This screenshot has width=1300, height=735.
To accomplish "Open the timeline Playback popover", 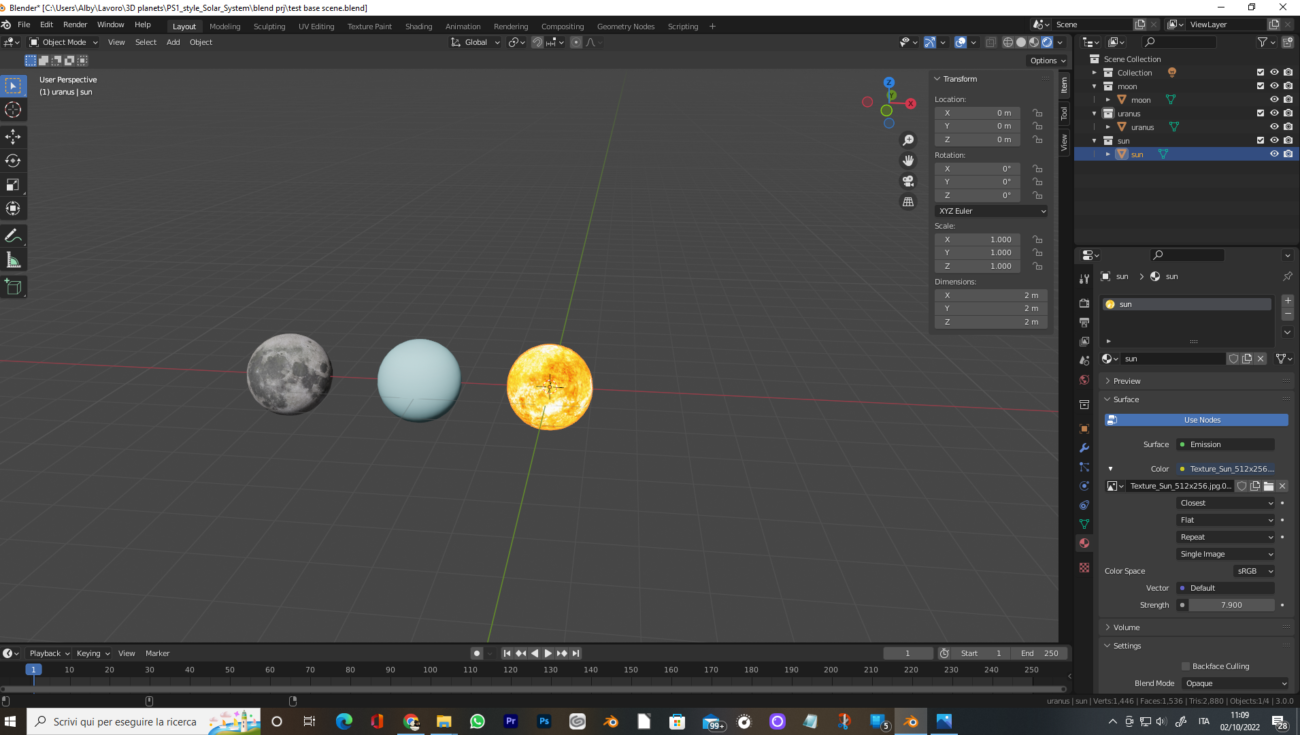I will point(49,653).
